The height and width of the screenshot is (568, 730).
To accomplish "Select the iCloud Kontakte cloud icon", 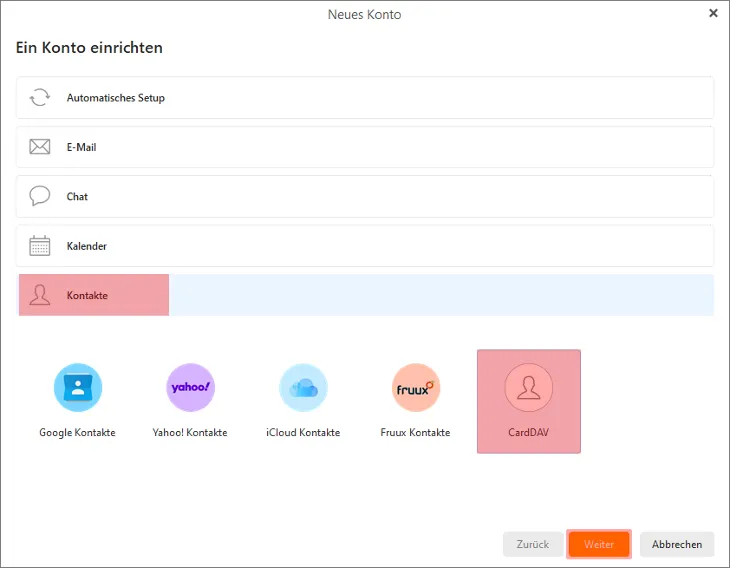I will [303, 387].
